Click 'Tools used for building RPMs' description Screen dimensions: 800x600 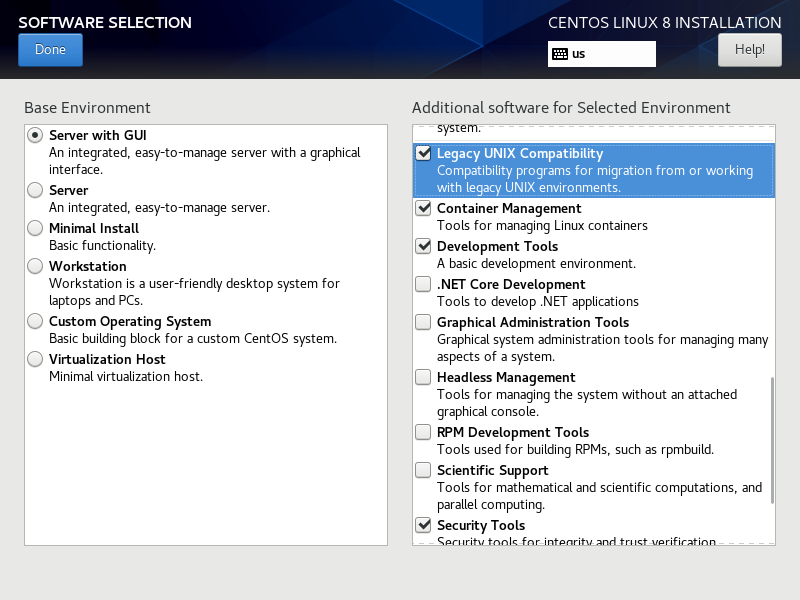point(576,449)
